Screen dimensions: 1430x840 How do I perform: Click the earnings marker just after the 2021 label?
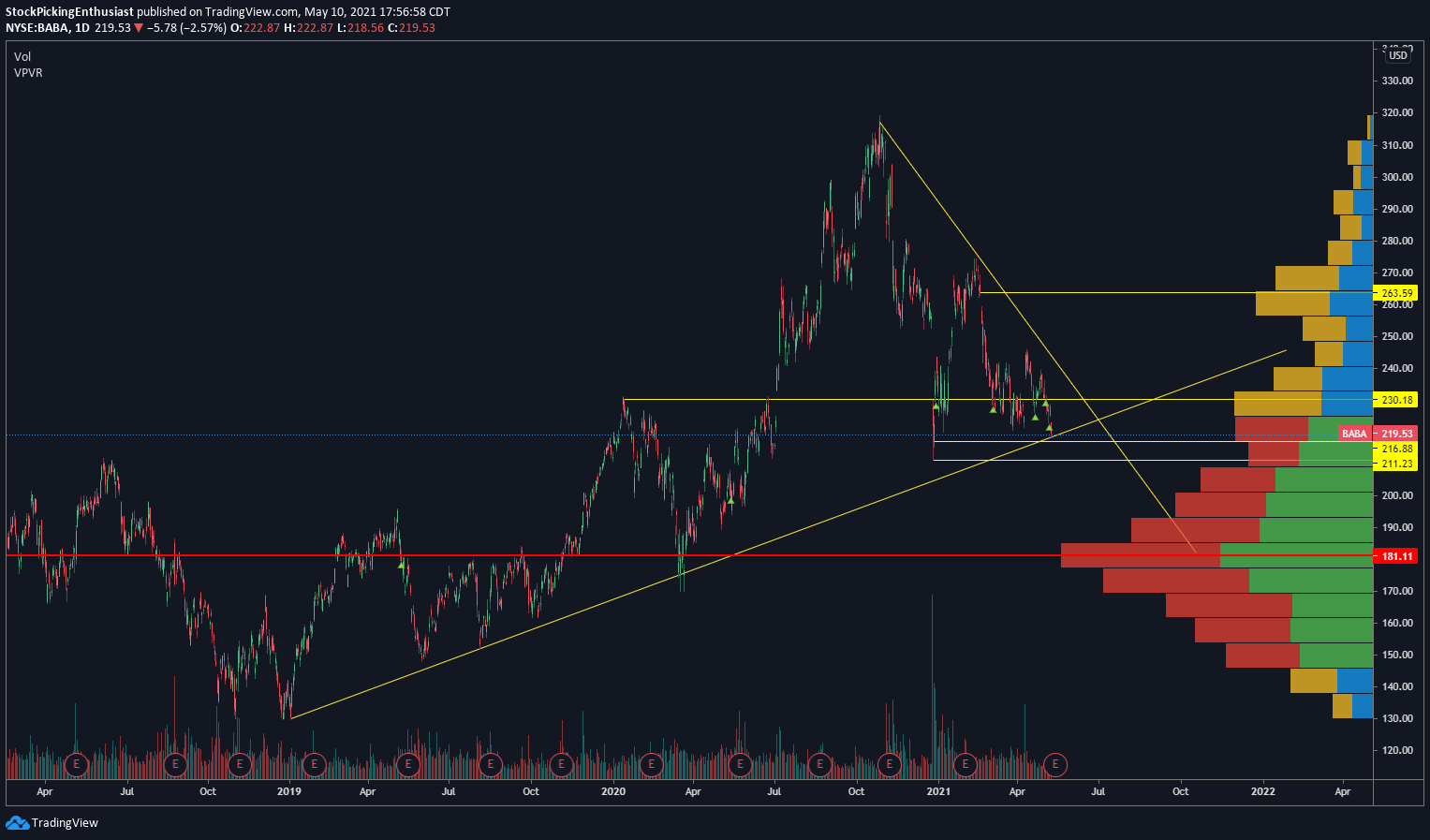tap(966, 765)
